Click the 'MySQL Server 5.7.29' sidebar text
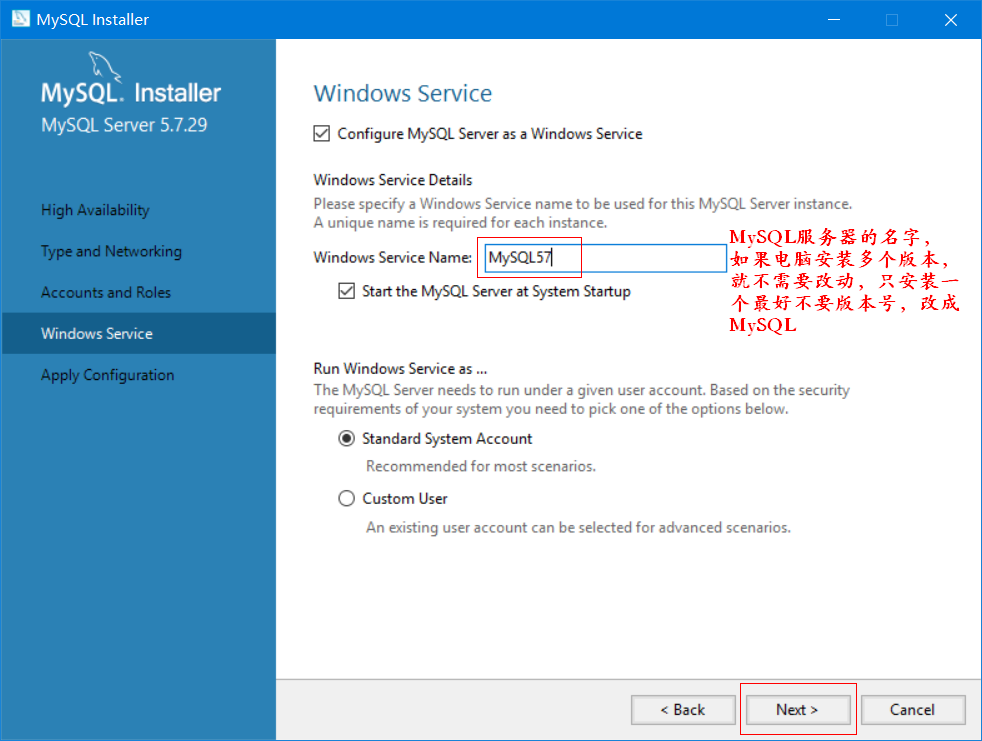This screenshot has width=982, height=741. (124, 125)
